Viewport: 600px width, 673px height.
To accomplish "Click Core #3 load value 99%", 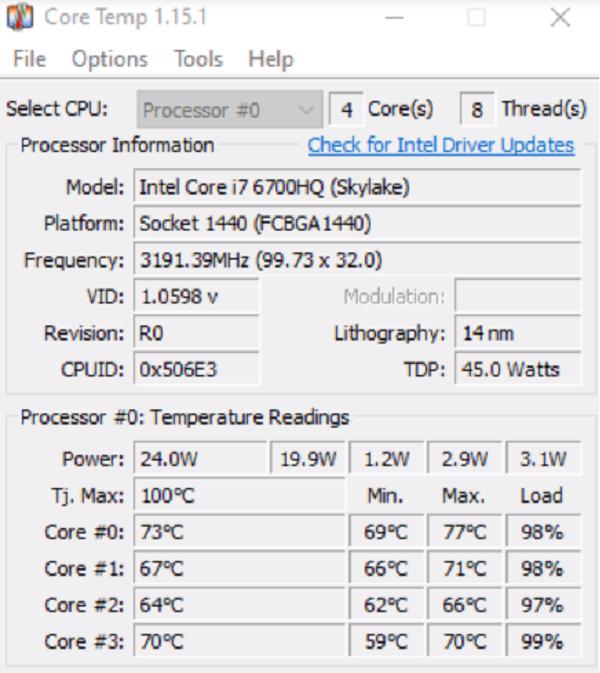I will coord(543,642).
